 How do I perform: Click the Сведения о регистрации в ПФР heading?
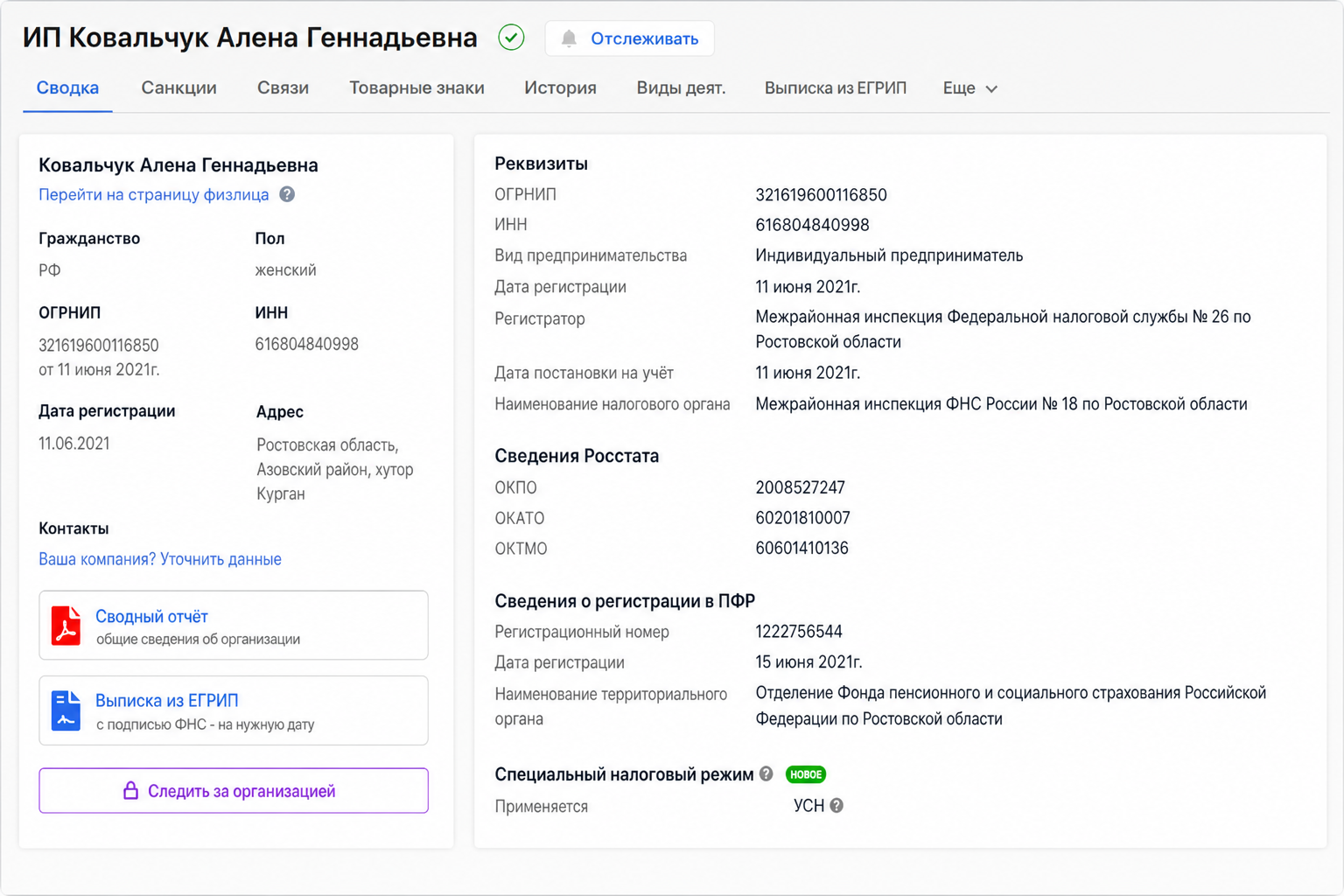[625, 601]
